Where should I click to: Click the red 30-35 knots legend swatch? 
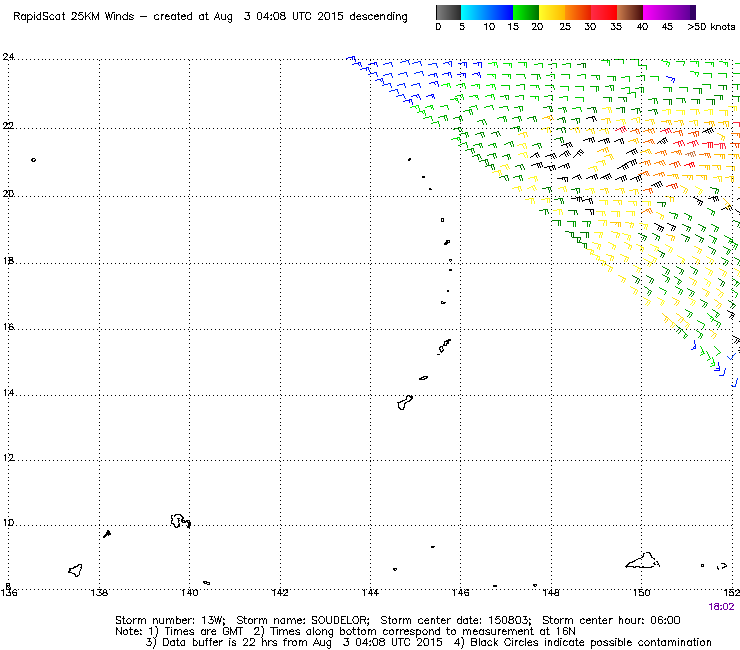coord(604,12)
